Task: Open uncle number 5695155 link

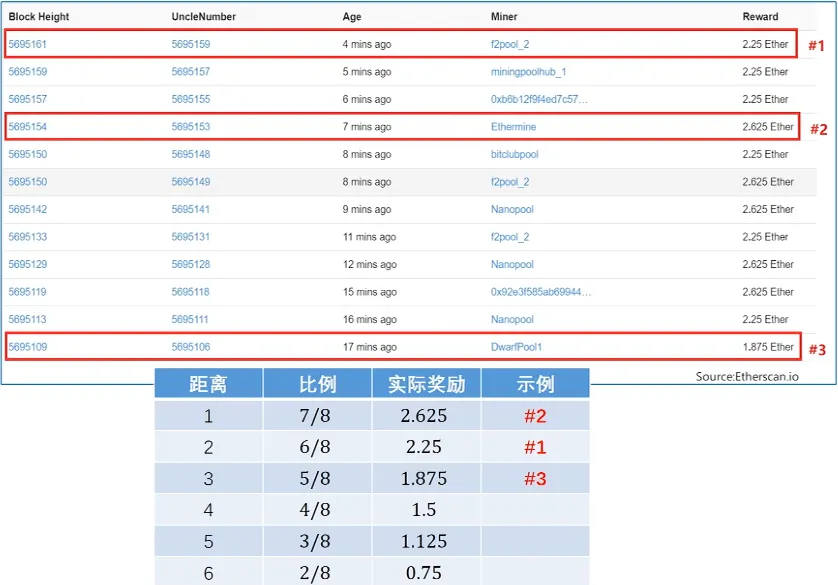Action: [x=191, y=99]
